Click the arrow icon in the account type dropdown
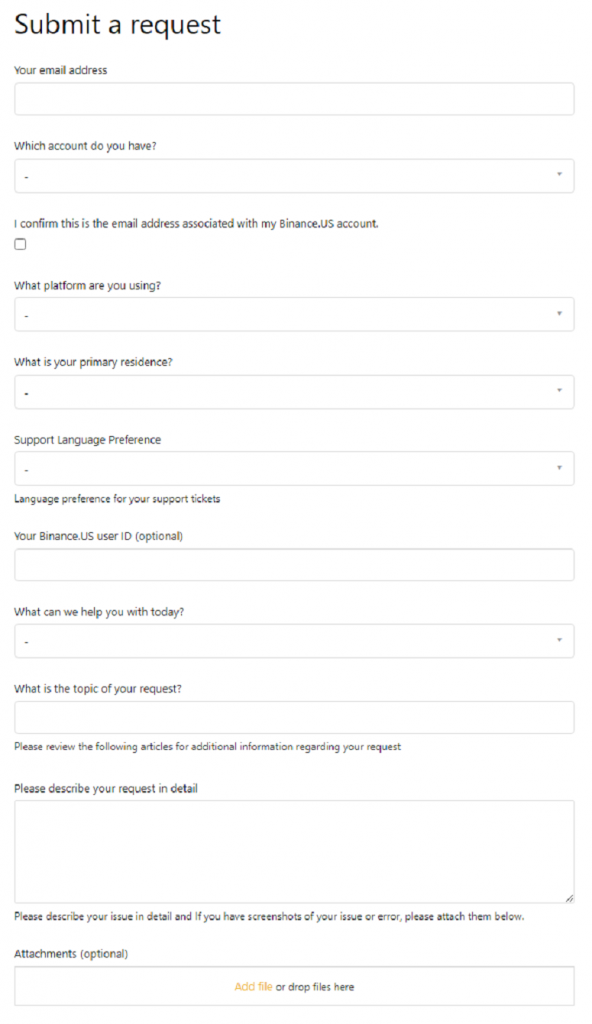 pos(559,174)
